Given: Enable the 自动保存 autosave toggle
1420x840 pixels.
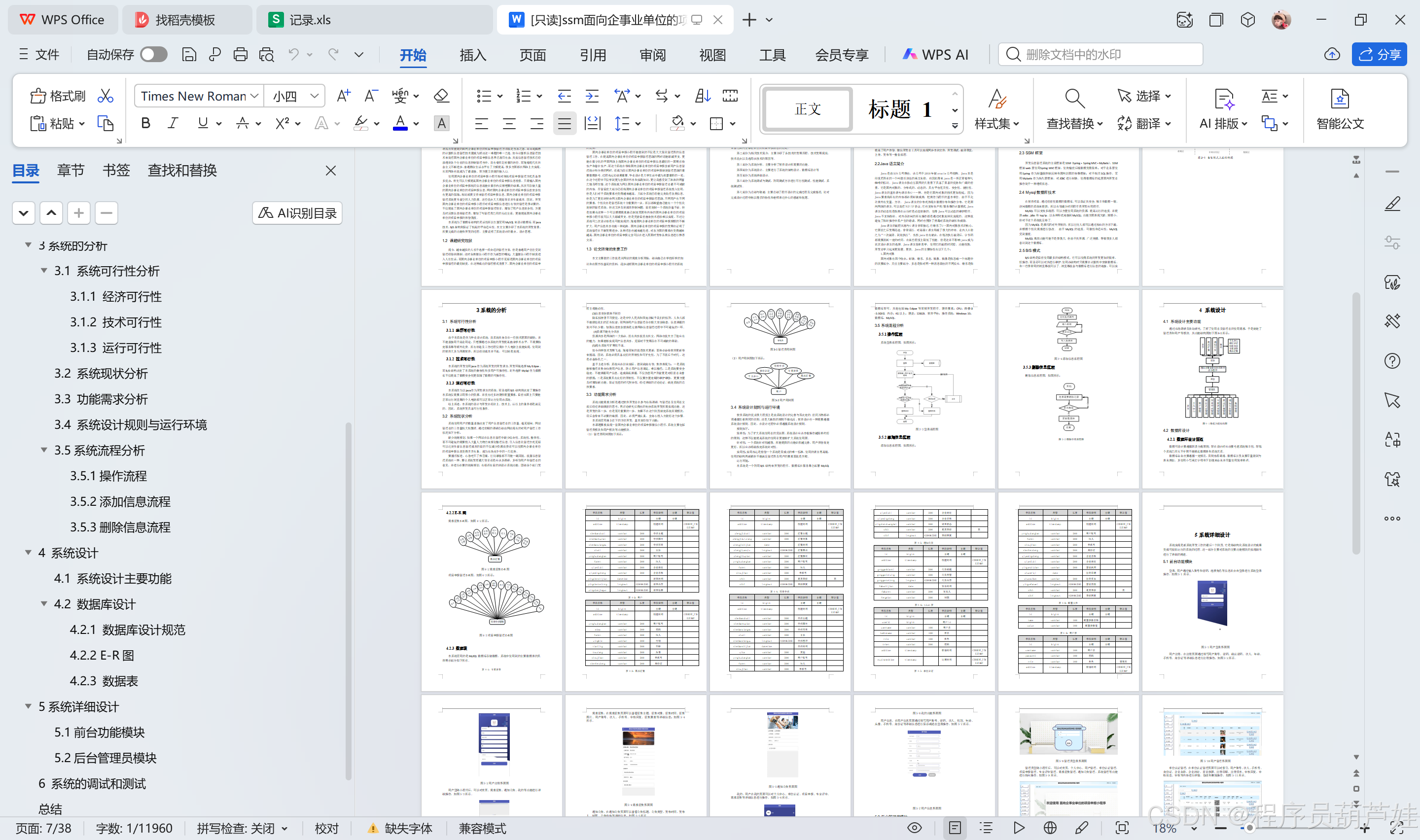Looking at the screenshot, I should [152, 54].
